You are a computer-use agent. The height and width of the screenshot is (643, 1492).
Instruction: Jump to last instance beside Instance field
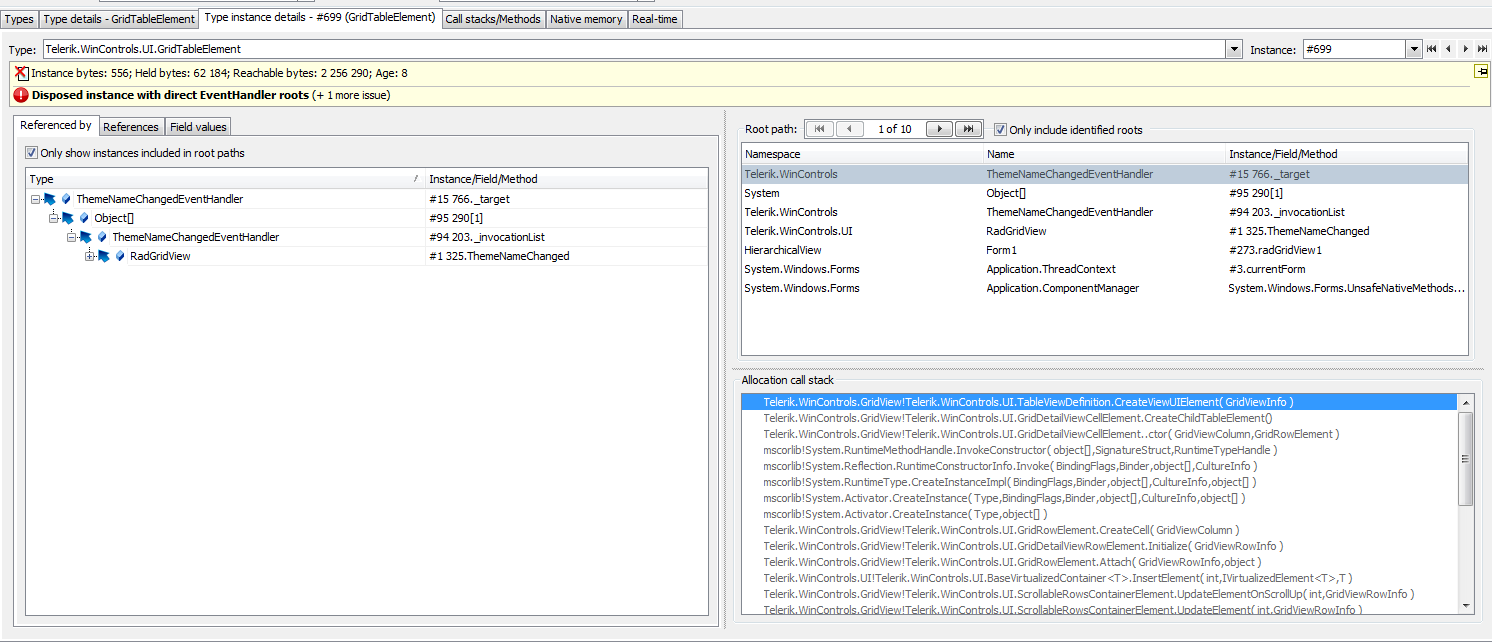tap(1482, 49)
